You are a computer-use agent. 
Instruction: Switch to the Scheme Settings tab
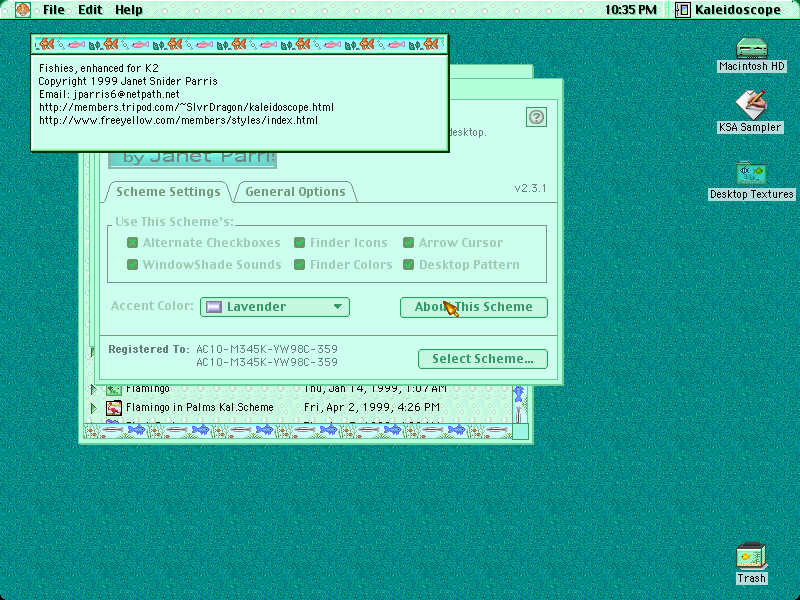tap(168, 192)
